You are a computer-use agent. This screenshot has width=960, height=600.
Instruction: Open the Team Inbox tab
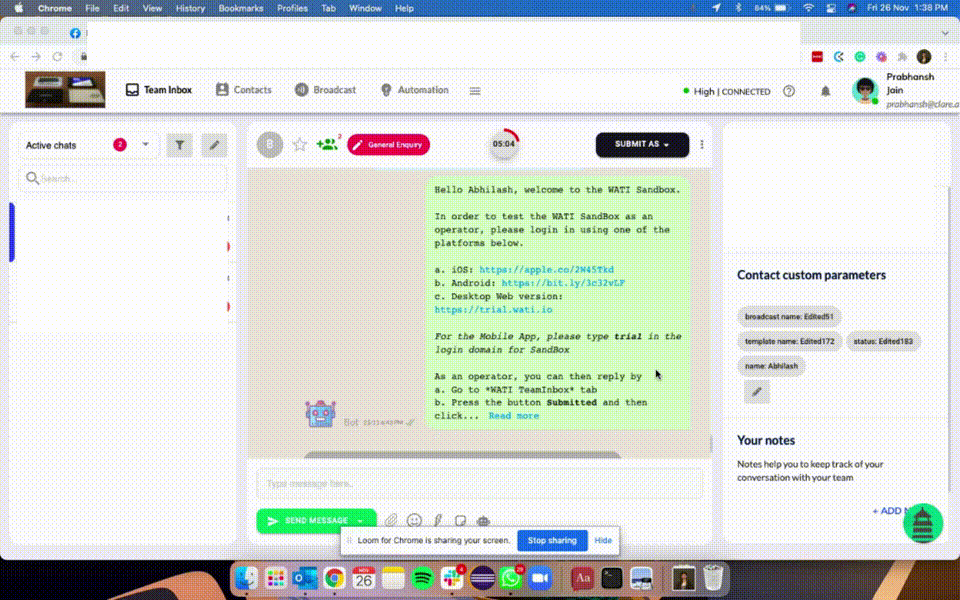coord(159,90)
